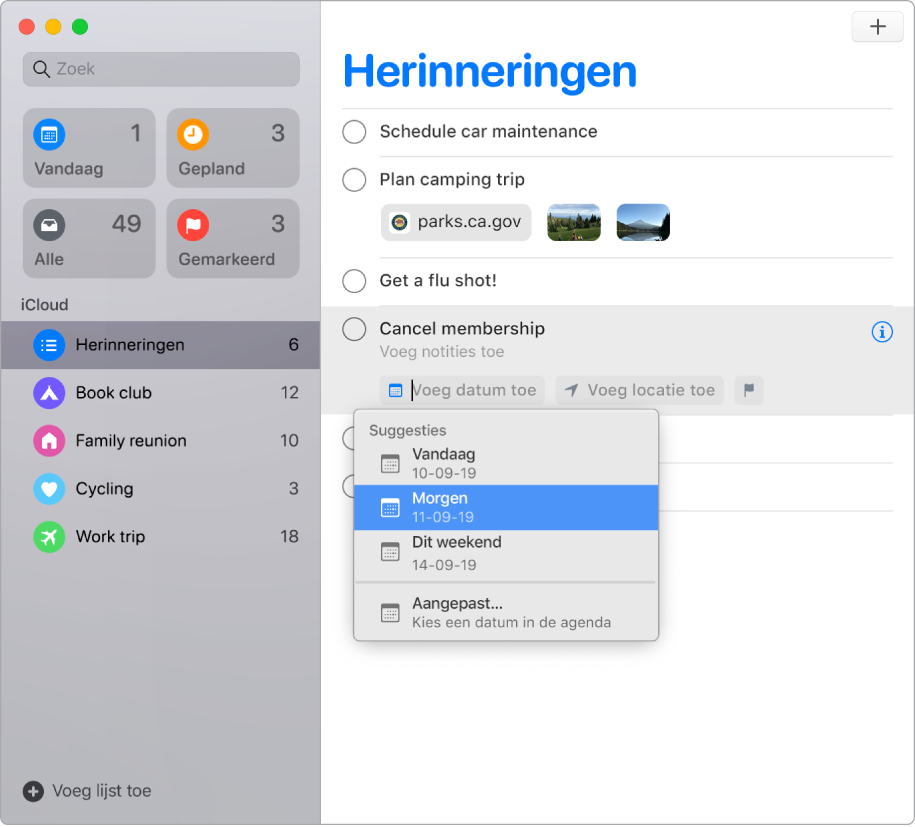
Task: Click the Zoek search field
Action: tap(160, 69)
